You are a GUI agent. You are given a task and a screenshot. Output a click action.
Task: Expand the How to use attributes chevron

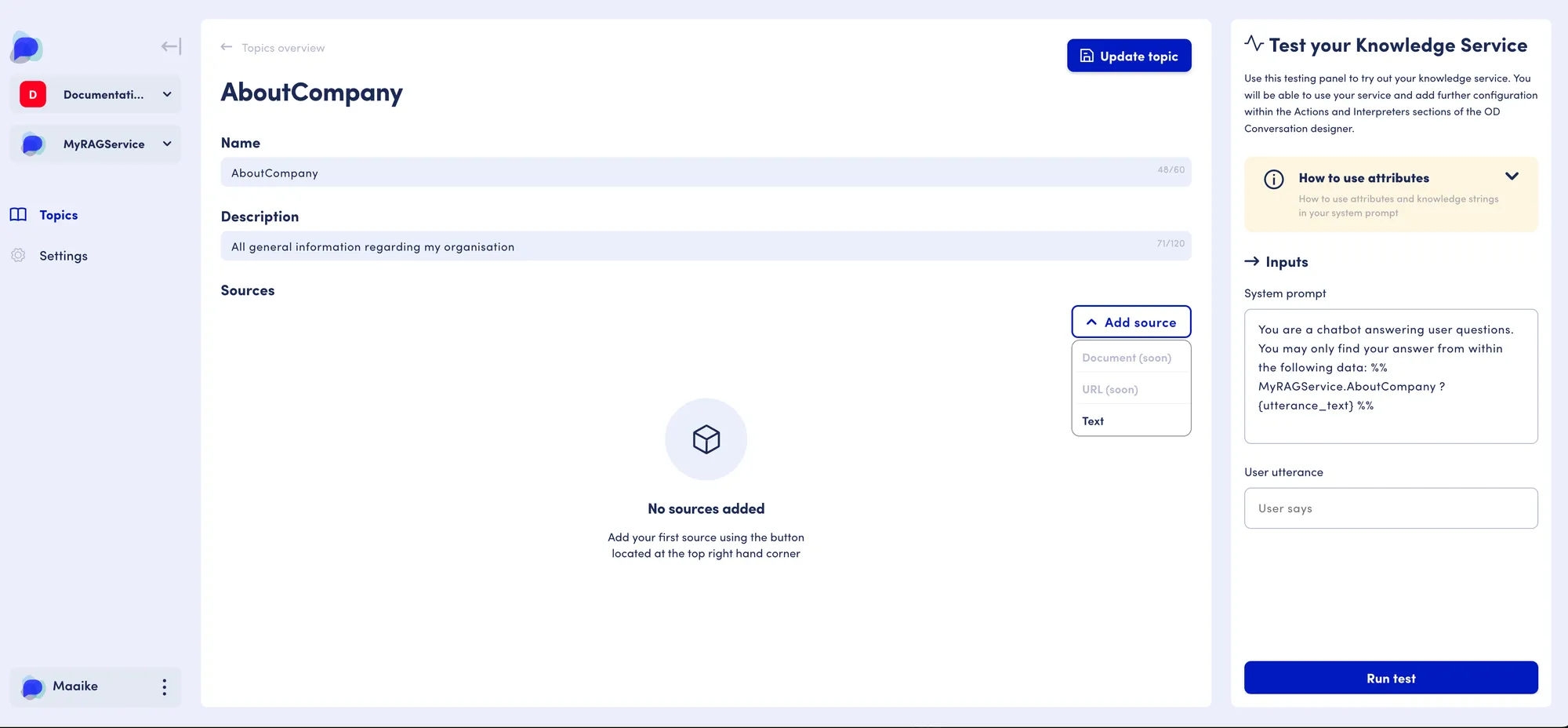1512,177
